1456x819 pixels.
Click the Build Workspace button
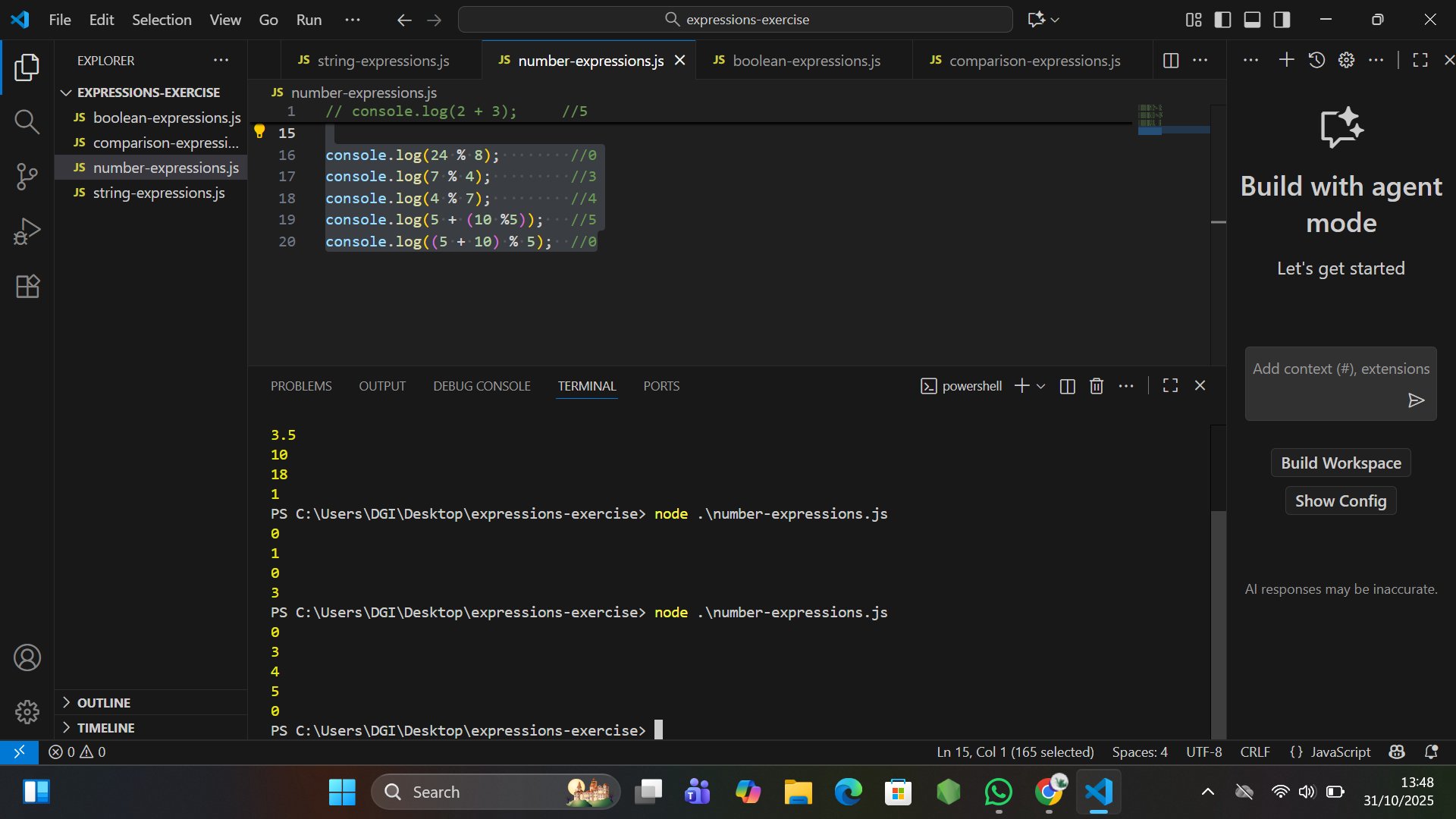point(1340,463)
